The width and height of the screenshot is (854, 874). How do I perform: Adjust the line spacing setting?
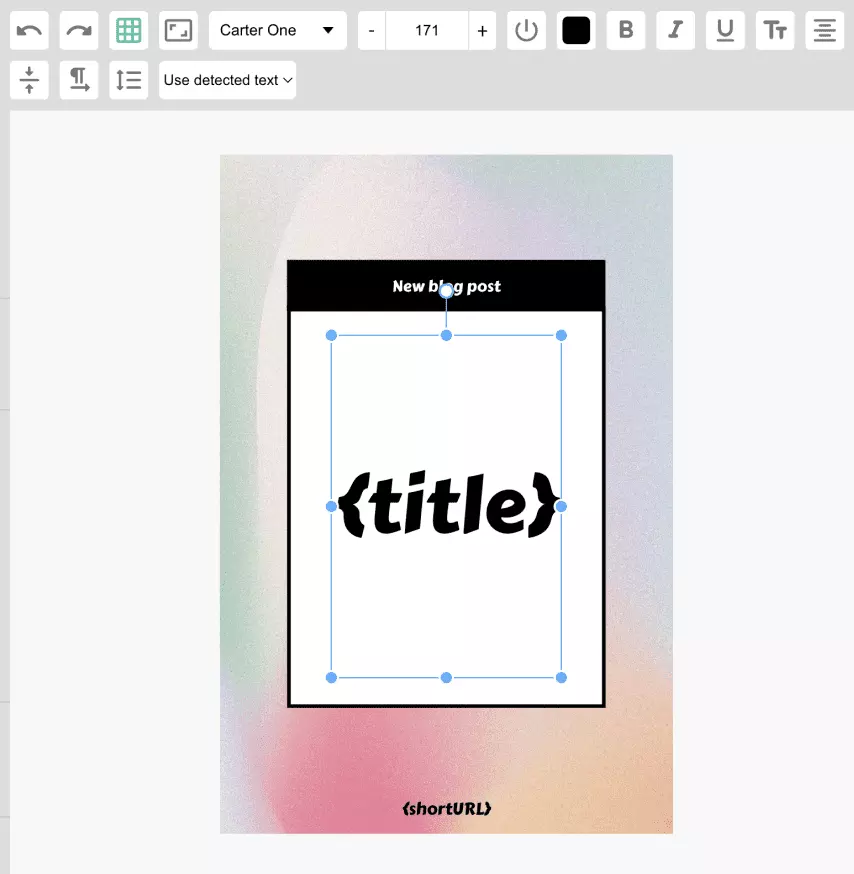[x=128, y=80]
